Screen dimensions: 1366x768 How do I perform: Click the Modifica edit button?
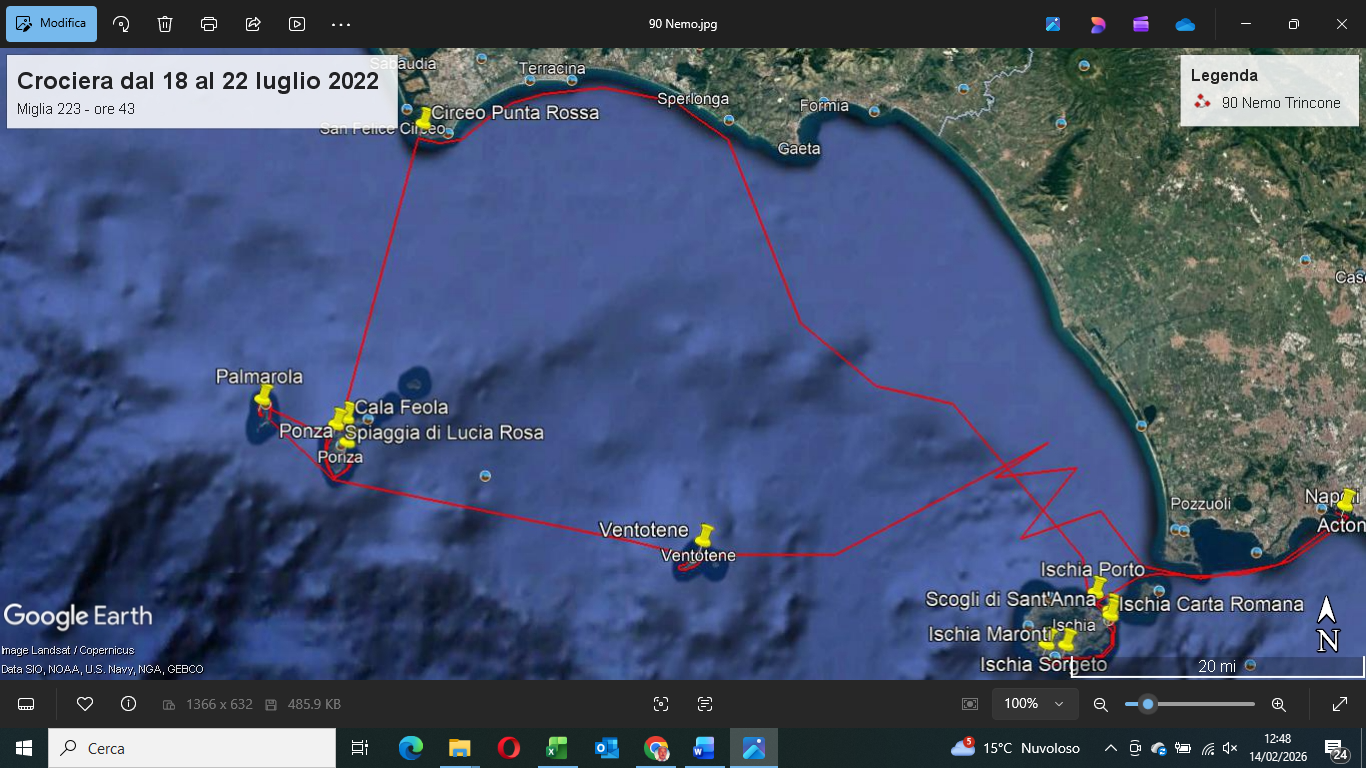[x=51, y=24]
